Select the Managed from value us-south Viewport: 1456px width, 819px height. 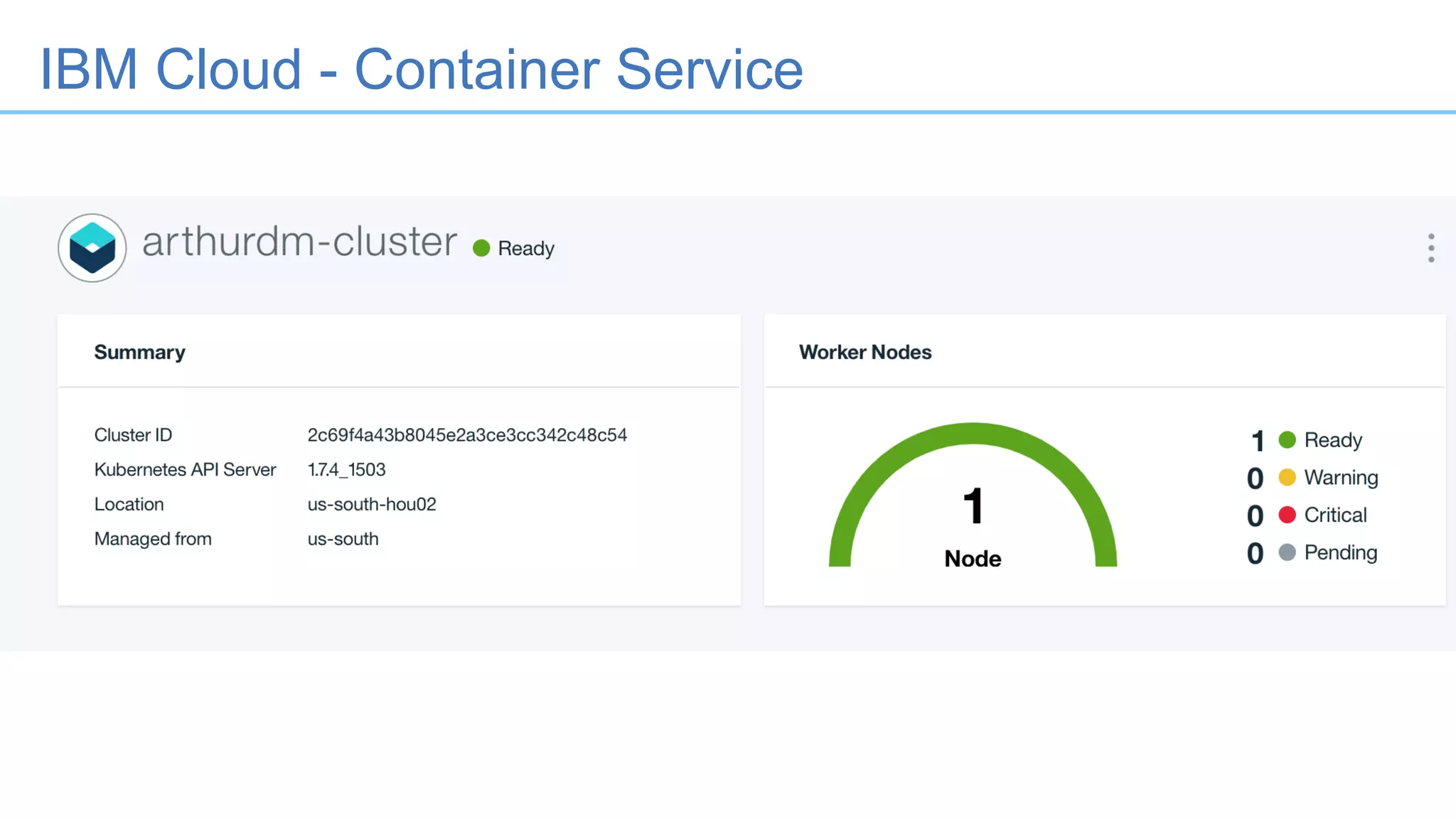(343, 540)
